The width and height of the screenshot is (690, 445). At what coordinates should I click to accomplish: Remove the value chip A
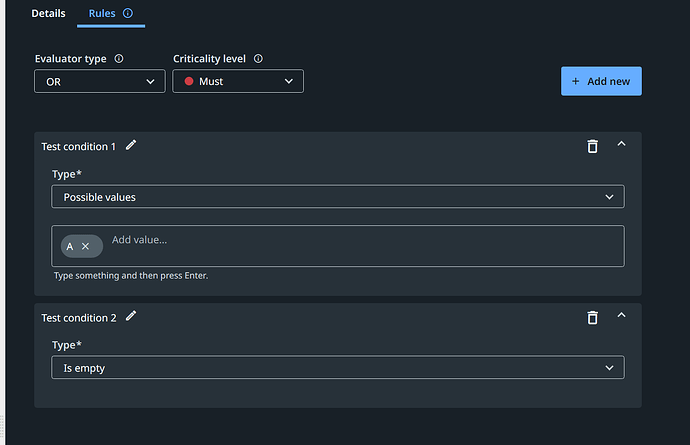86,246
